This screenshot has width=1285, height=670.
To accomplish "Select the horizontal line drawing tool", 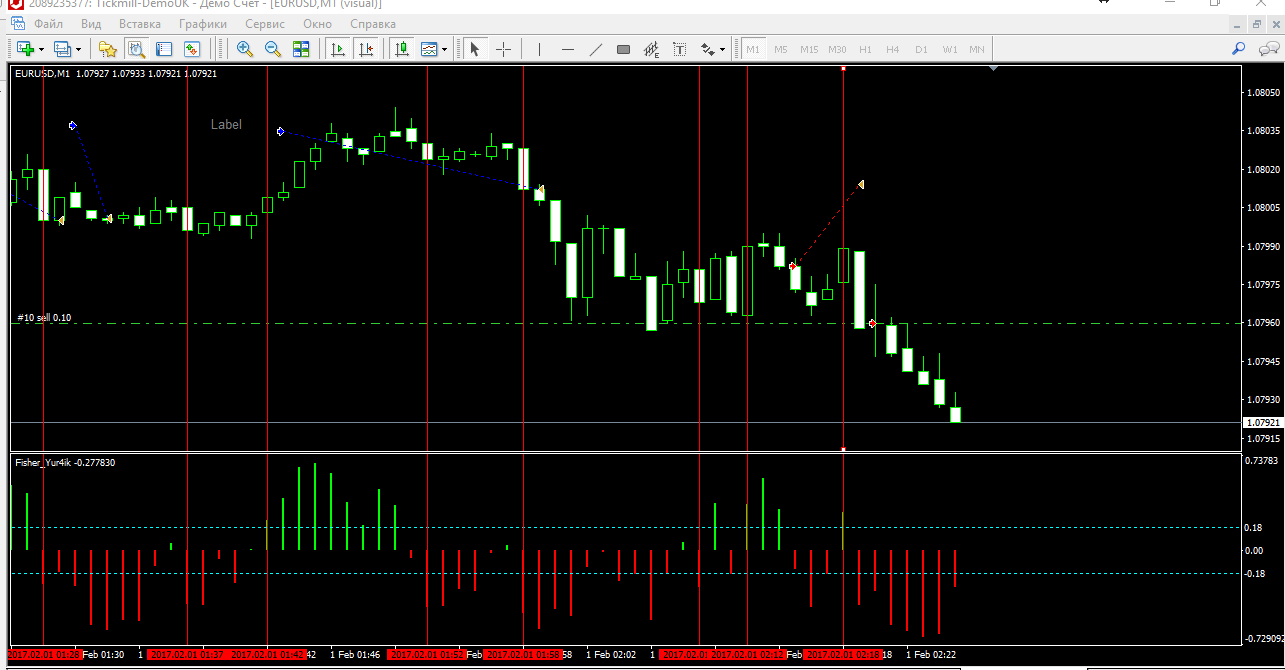I will [x=568, y=48].
